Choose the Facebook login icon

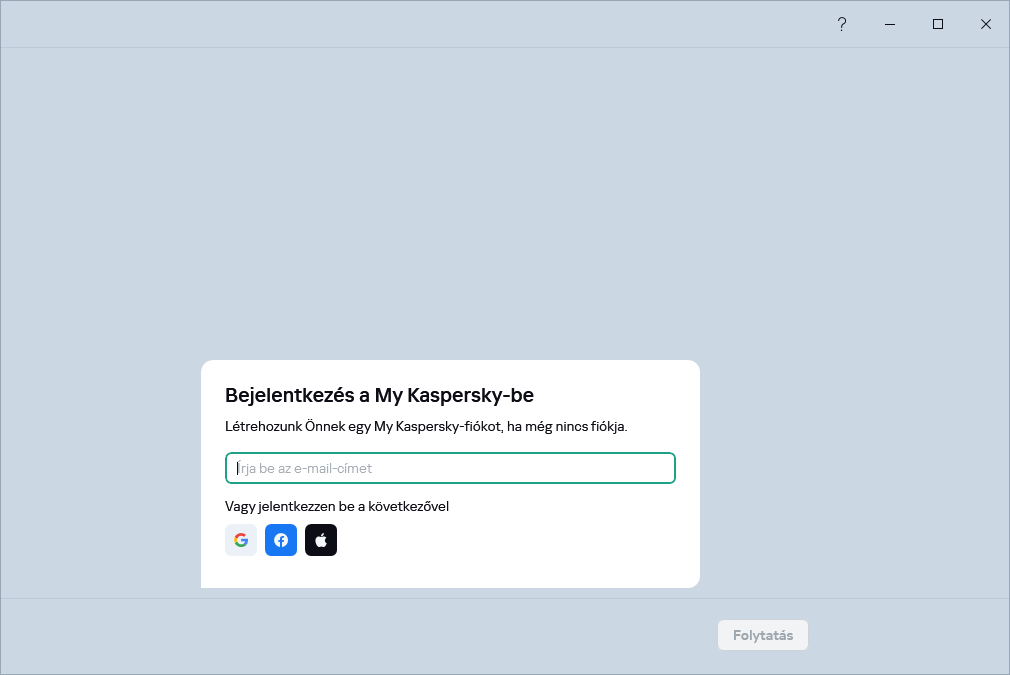point(281,540)
